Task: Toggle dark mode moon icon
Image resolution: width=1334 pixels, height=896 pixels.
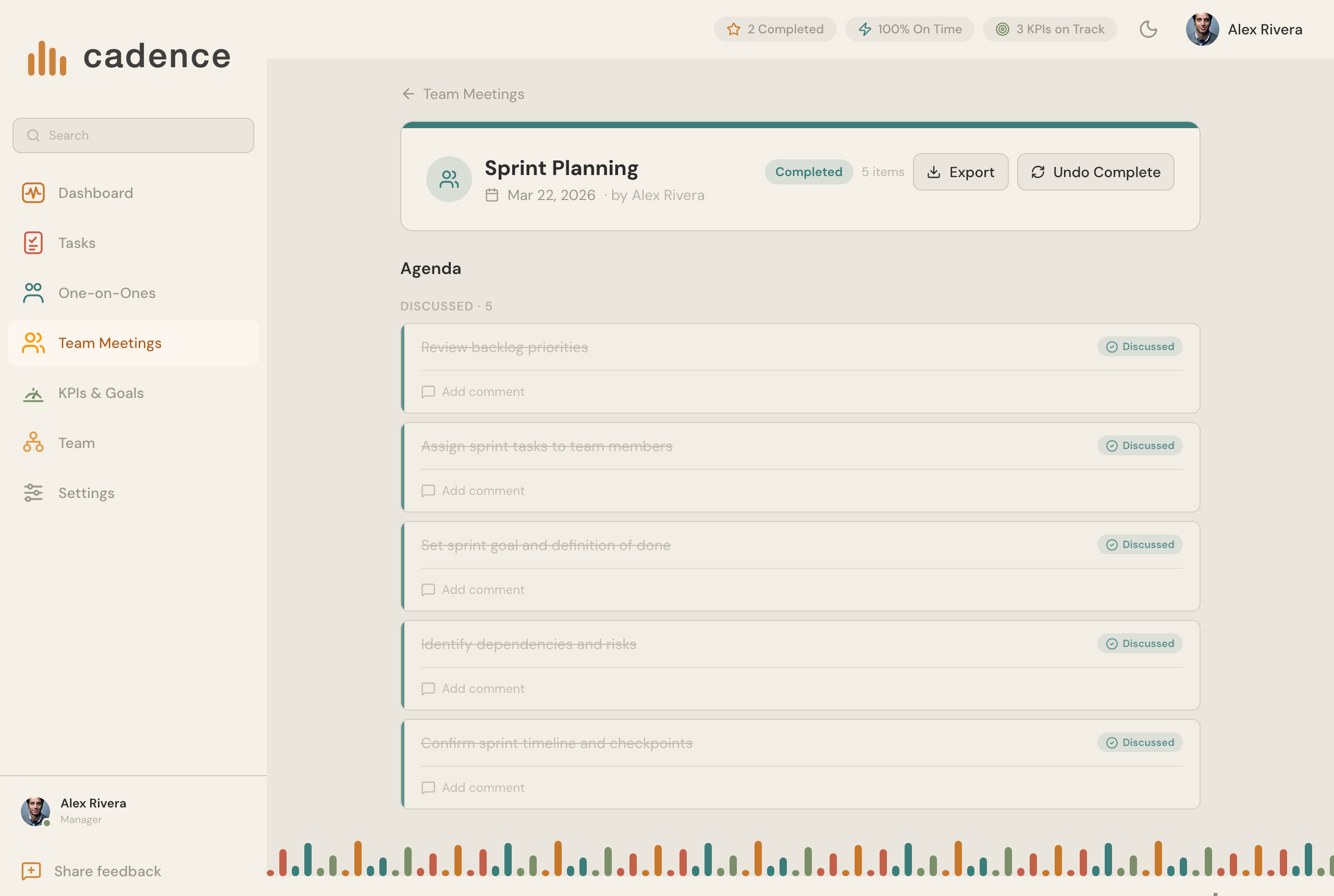Action: (x=1147, y=29)
